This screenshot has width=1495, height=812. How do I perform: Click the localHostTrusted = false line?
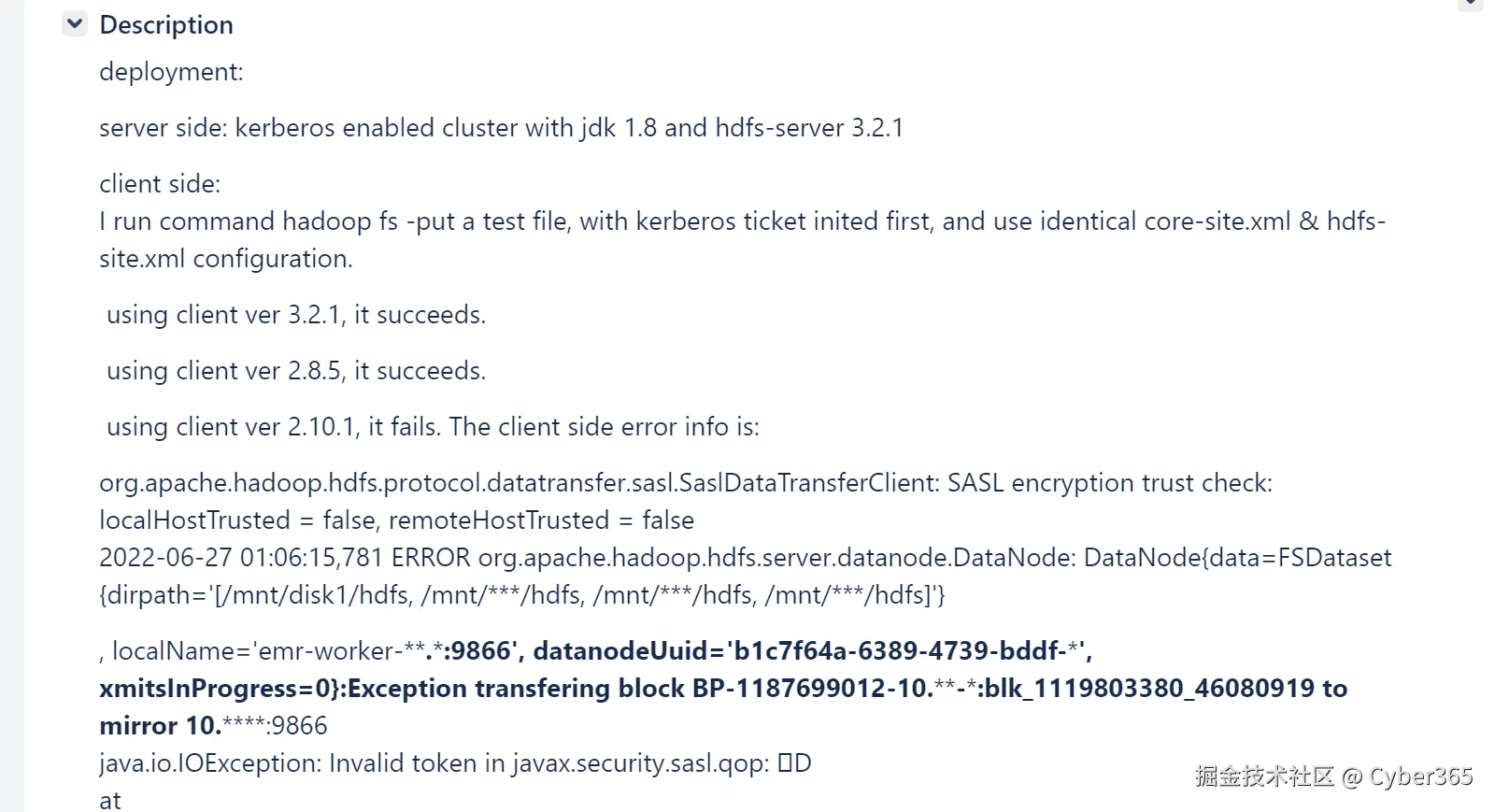pos(396,520)
